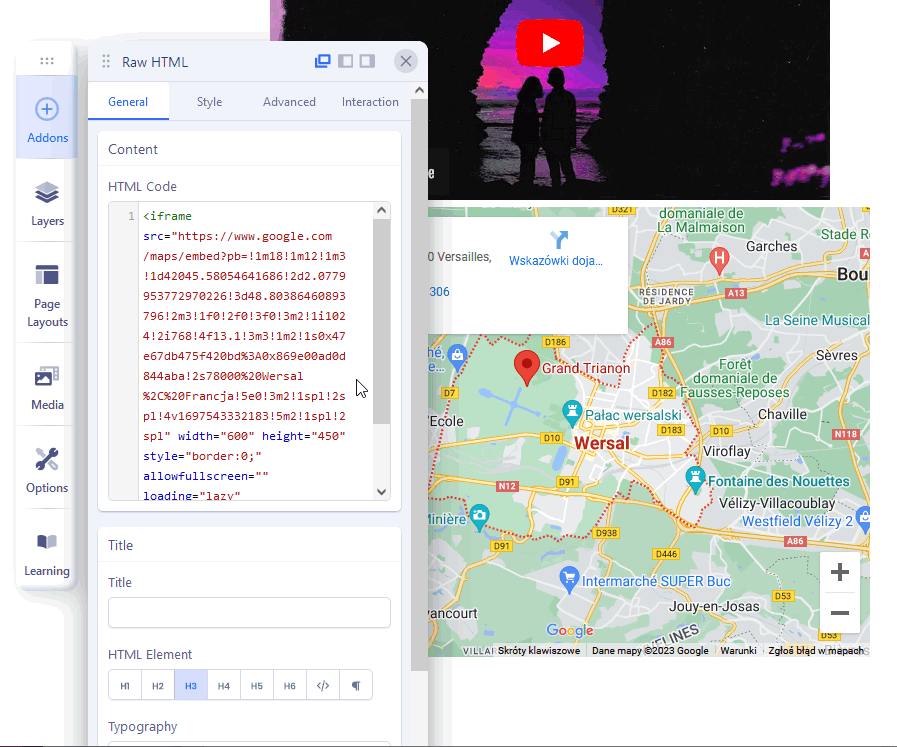The width and height of the screenshot is (897, 747).
Task: Choose the code tag HTML element
Action: click(322, 686)
